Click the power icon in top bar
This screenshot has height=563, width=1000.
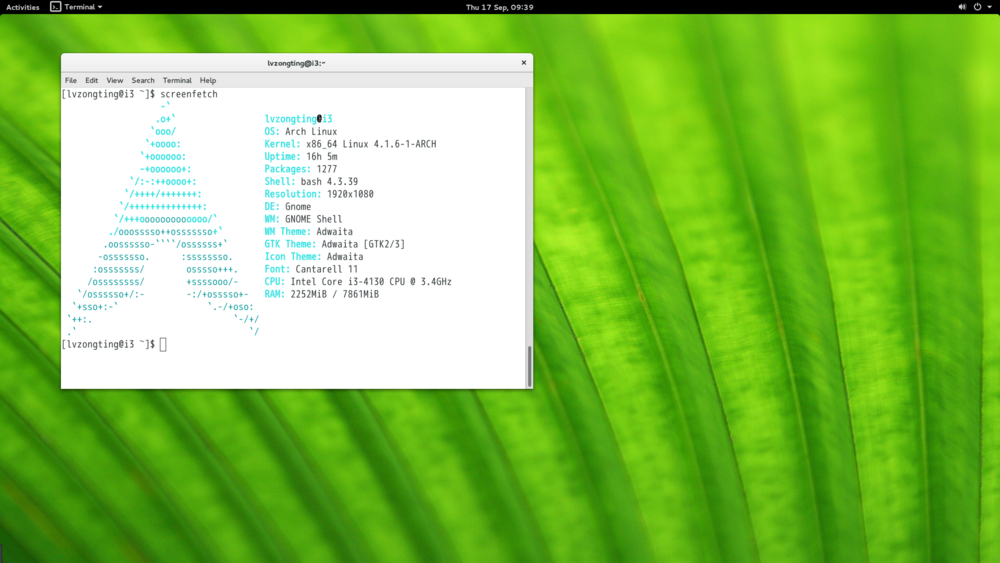(977, 7)
